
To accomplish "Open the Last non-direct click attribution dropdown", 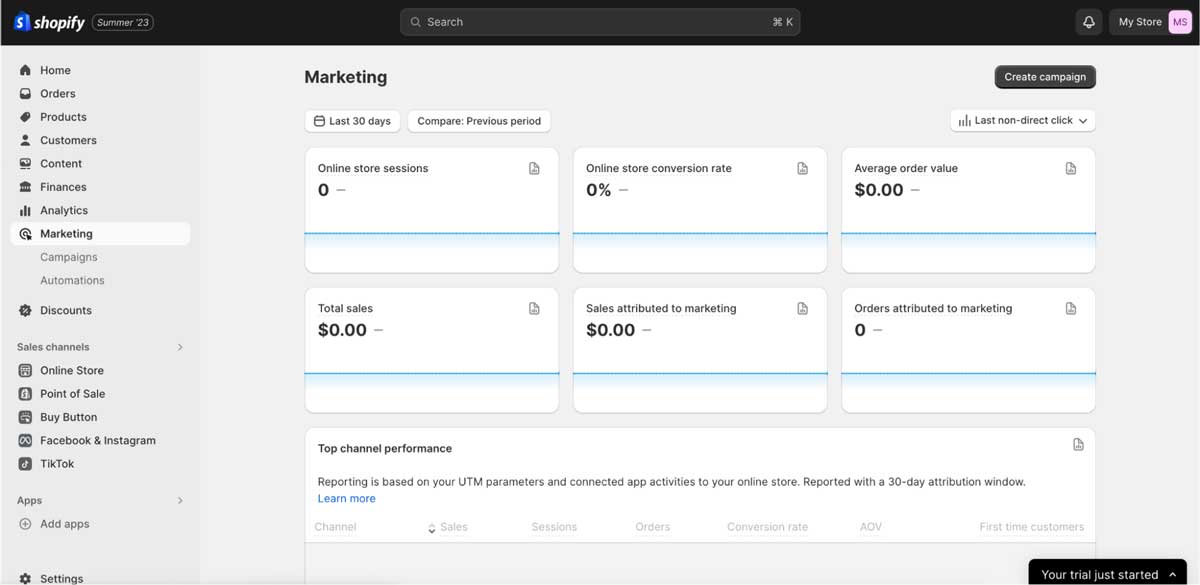I will click(x=1022, y=119).
